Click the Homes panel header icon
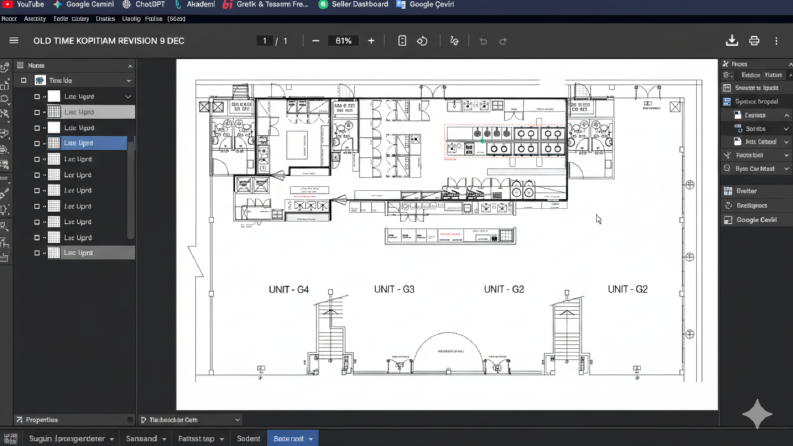Image resolution: width=793 pixels, height=446 pixels. pyautogui.click(x=20, y=65)
